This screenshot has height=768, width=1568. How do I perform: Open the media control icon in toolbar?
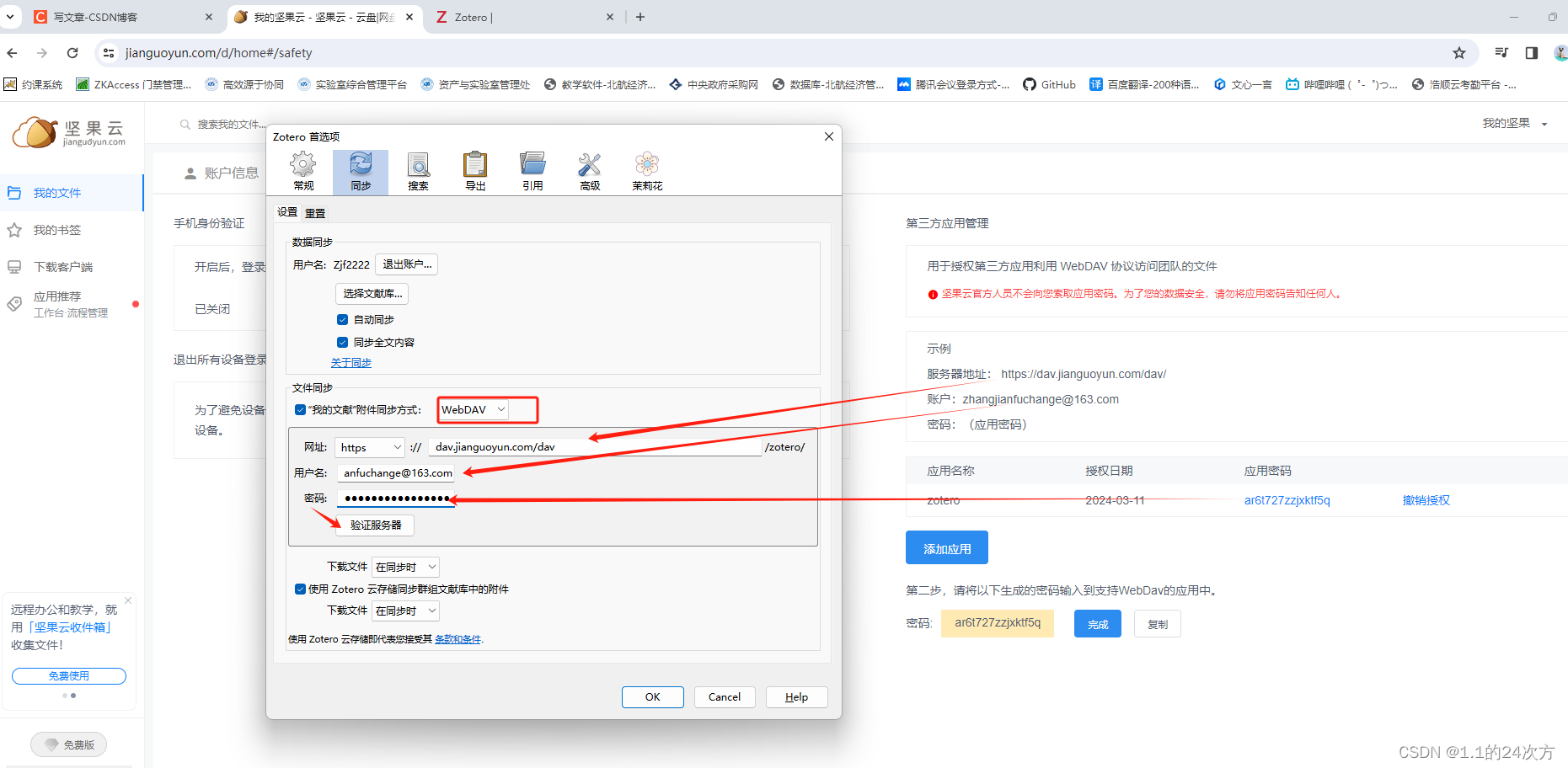point(1501,53)
